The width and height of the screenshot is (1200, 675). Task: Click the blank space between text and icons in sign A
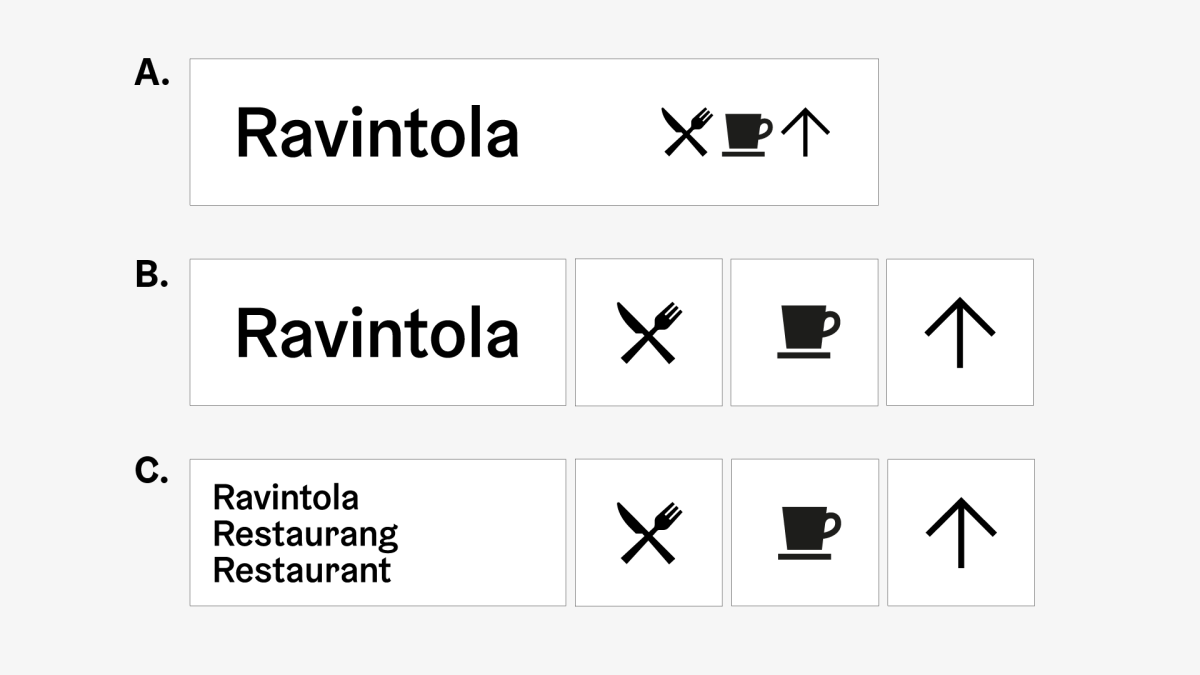click(x=590, y=133)
